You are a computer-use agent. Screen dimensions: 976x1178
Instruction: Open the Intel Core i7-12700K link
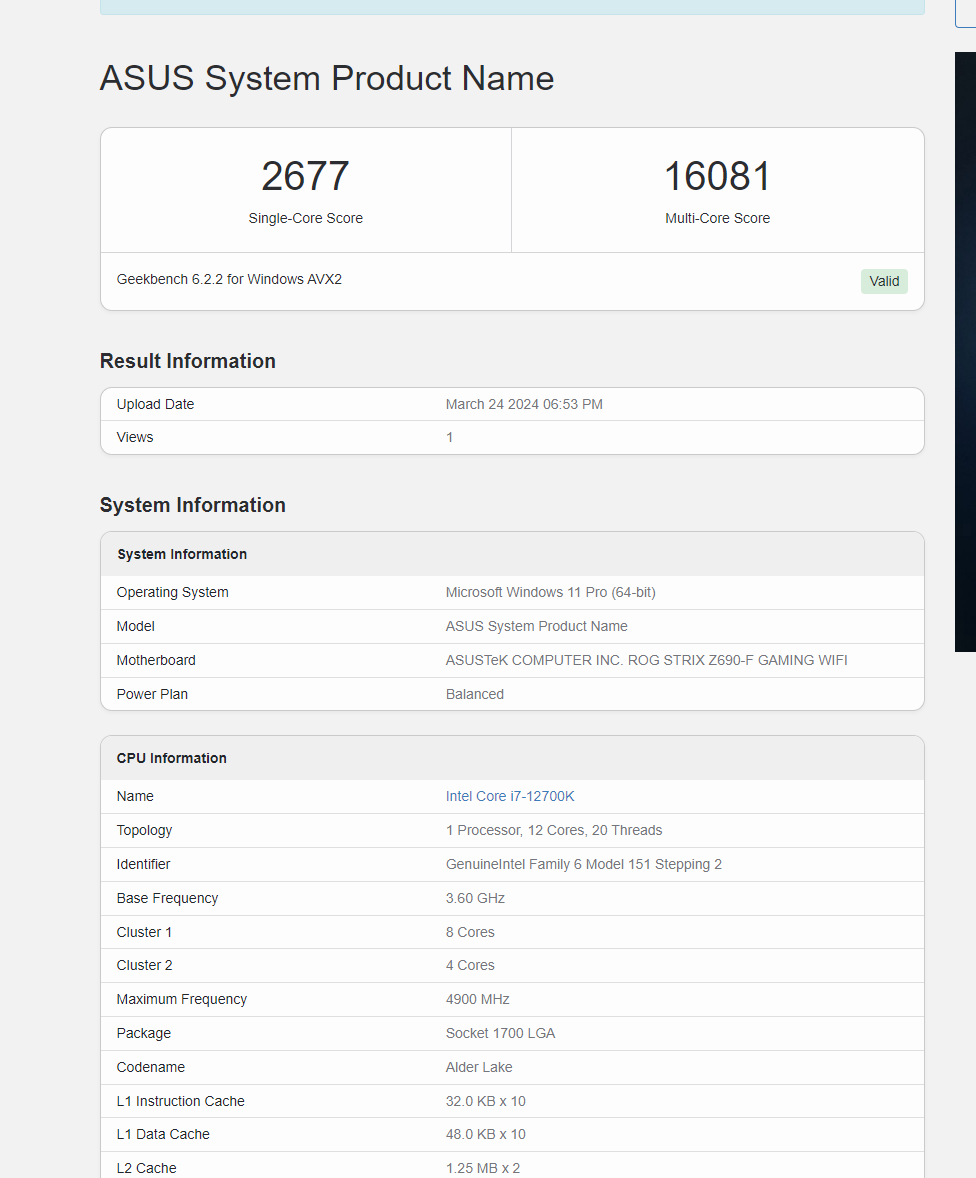pos(509,796)
